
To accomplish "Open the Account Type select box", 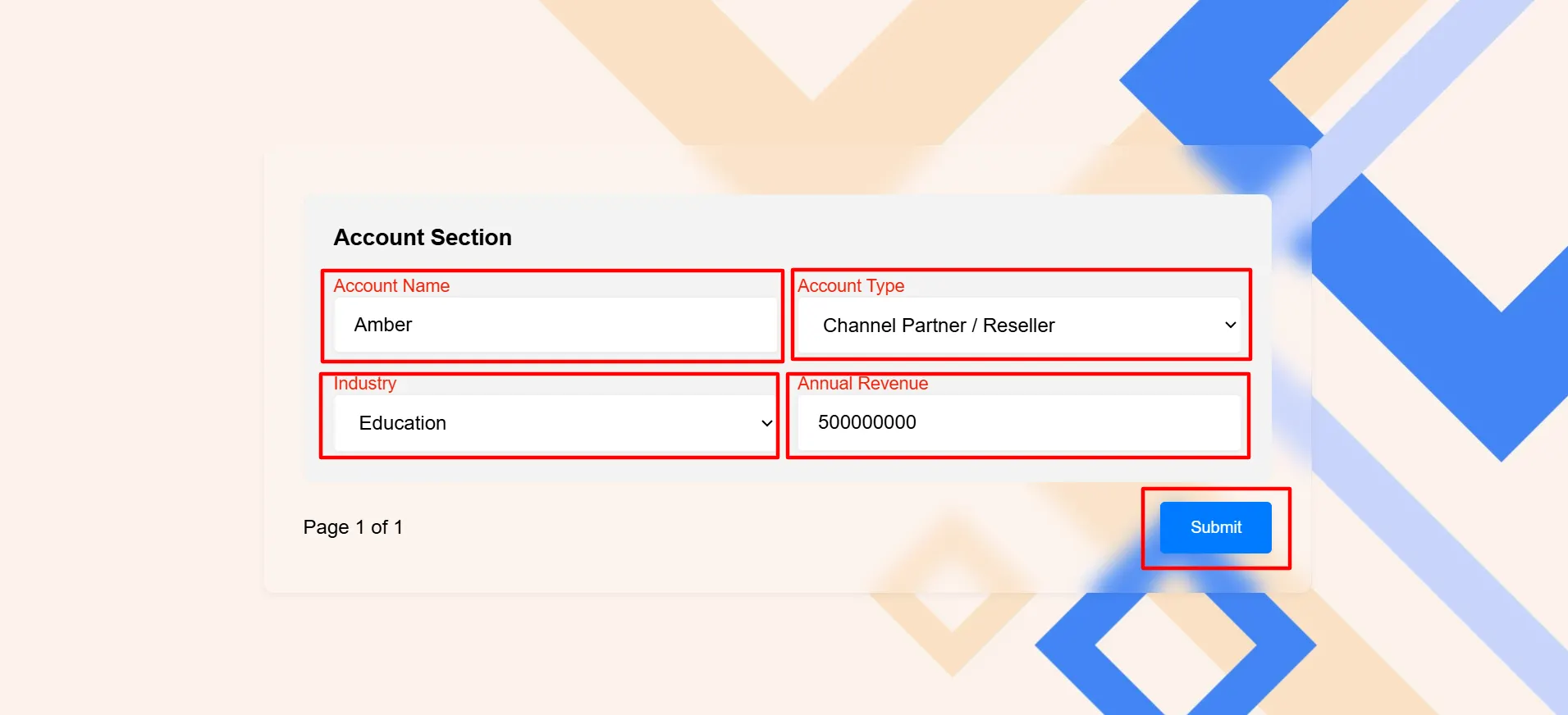I will pos(1017,326).
